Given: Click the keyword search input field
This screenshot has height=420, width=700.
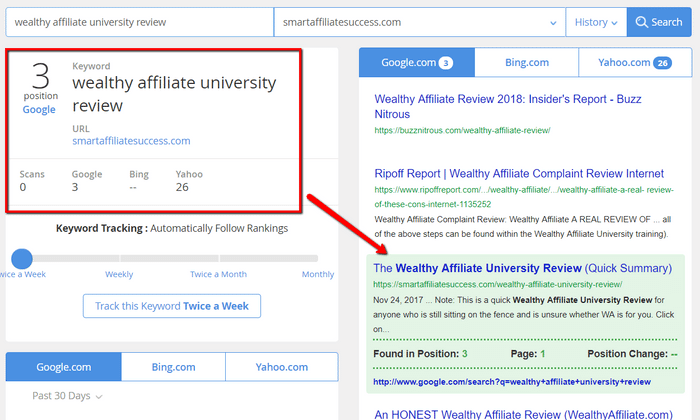Looking at the screenshot, I should [x=140, y=22].
